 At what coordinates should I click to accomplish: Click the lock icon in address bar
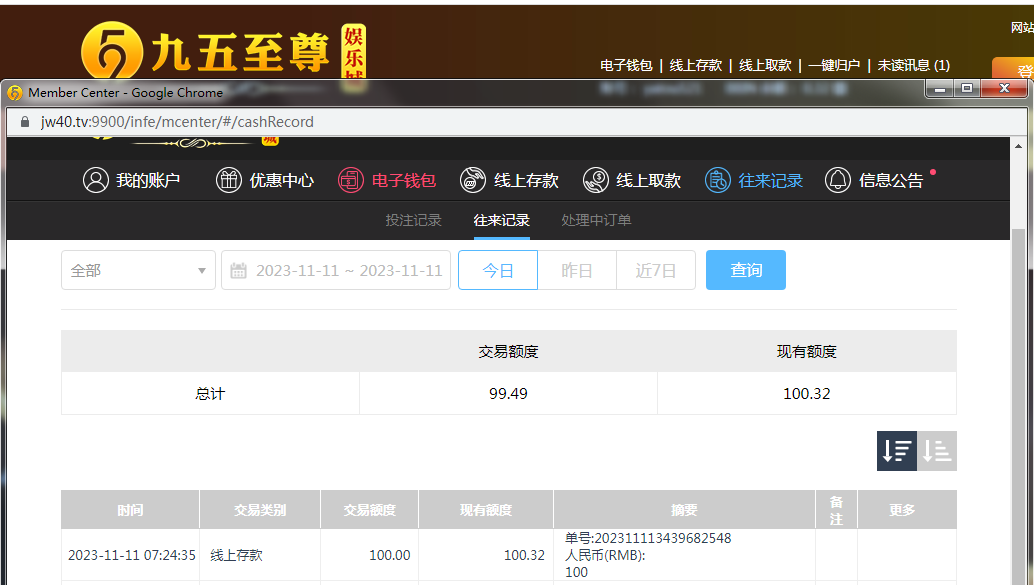pyautogui.click(x=25, y=122)
